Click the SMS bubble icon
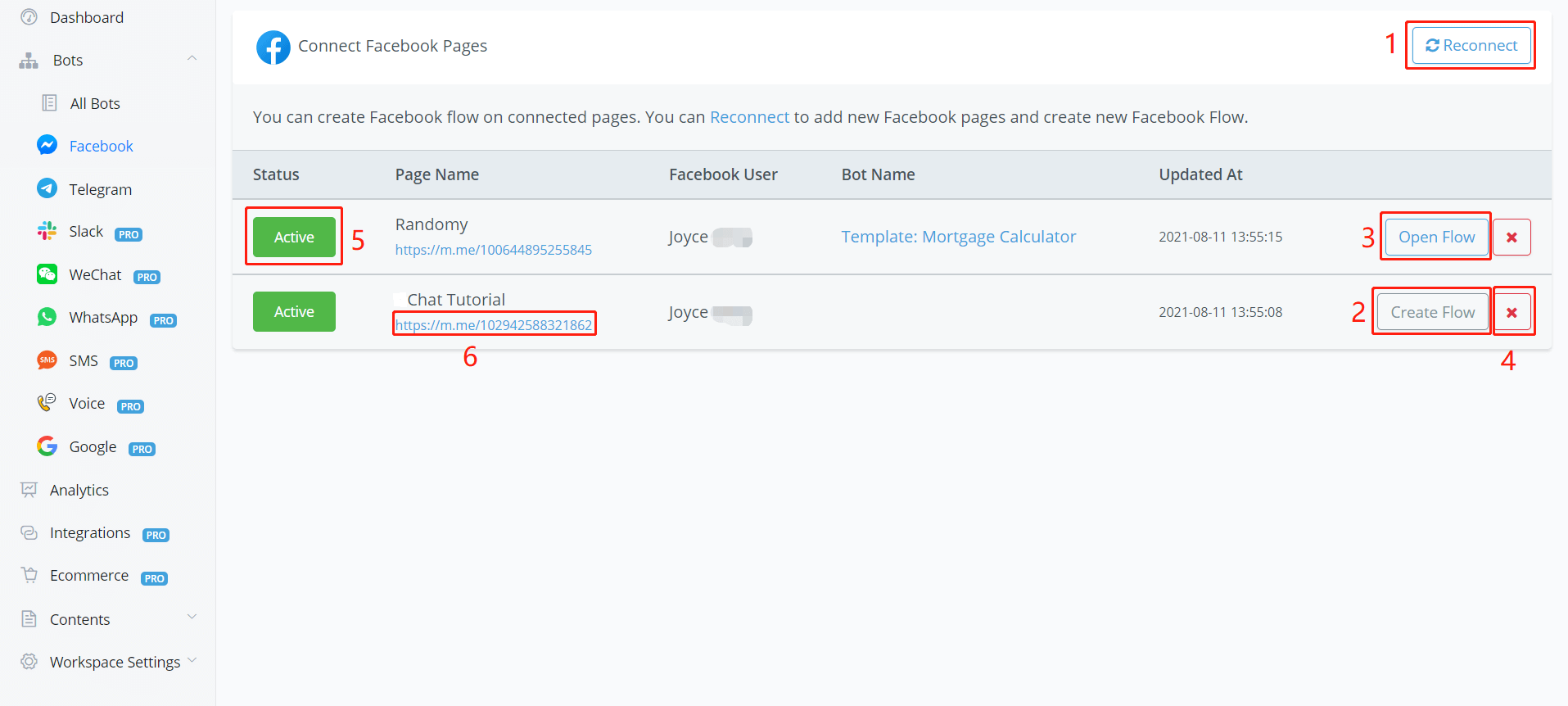Image resolution: width=1568 pixels, height=706 pixels. (47, 360)
